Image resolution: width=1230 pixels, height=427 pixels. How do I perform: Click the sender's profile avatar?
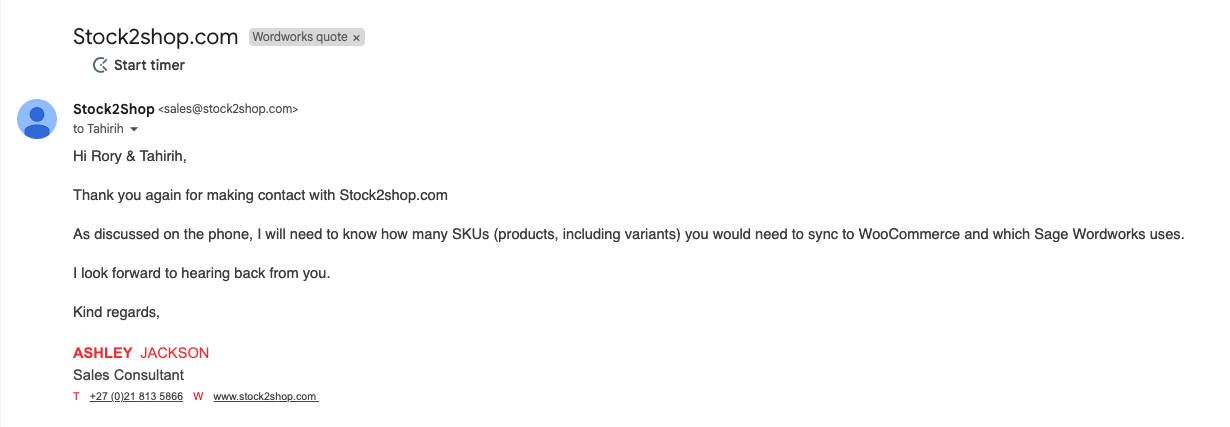click(x=37, y=119)
